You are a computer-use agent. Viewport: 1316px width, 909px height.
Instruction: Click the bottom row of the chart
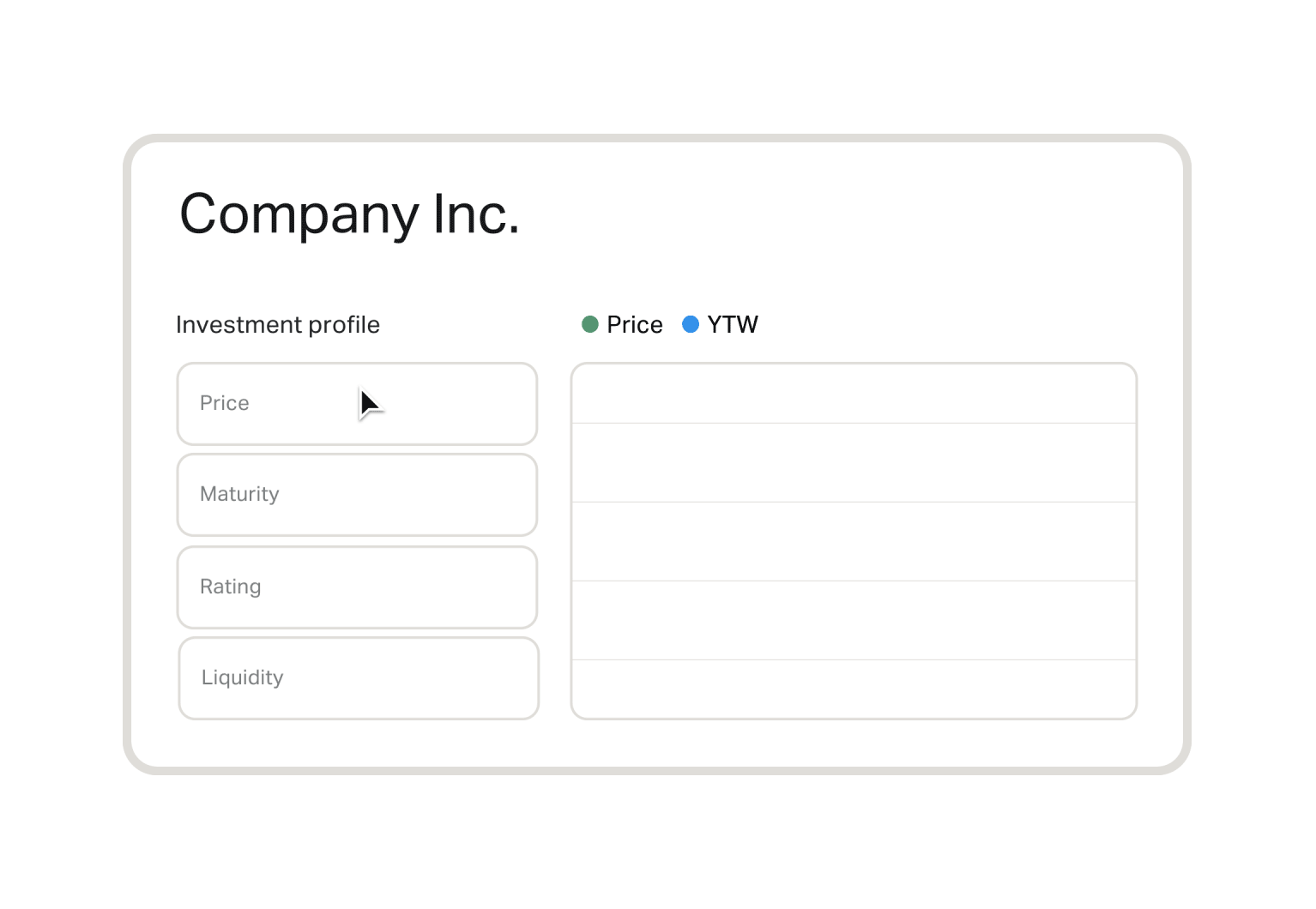854,689
